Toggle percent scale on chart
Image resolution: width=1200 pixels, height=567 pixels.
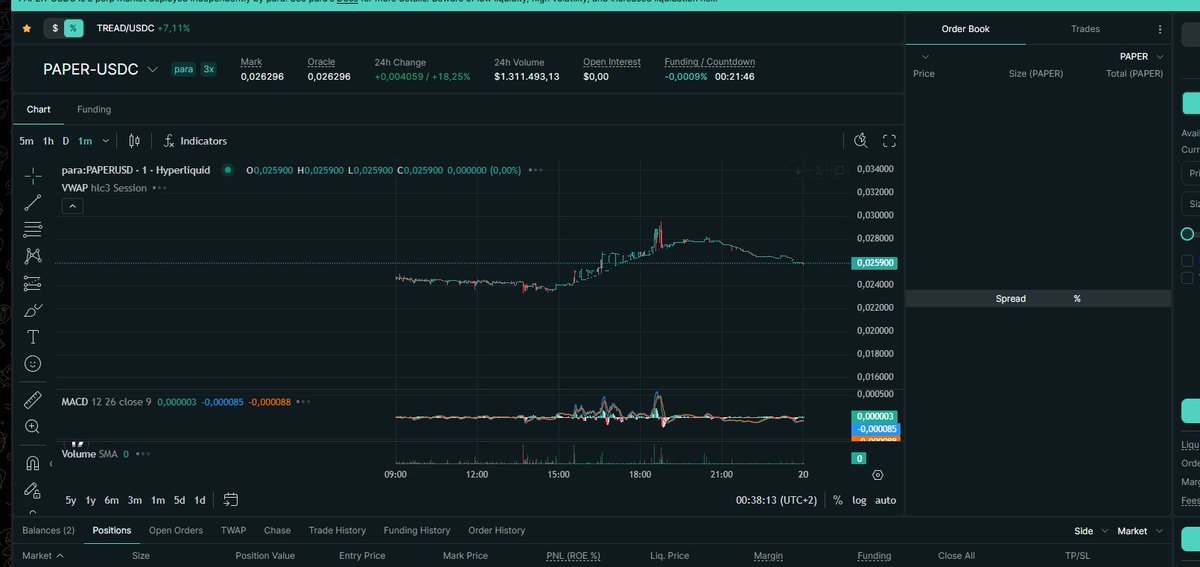(x=837, y=500)
